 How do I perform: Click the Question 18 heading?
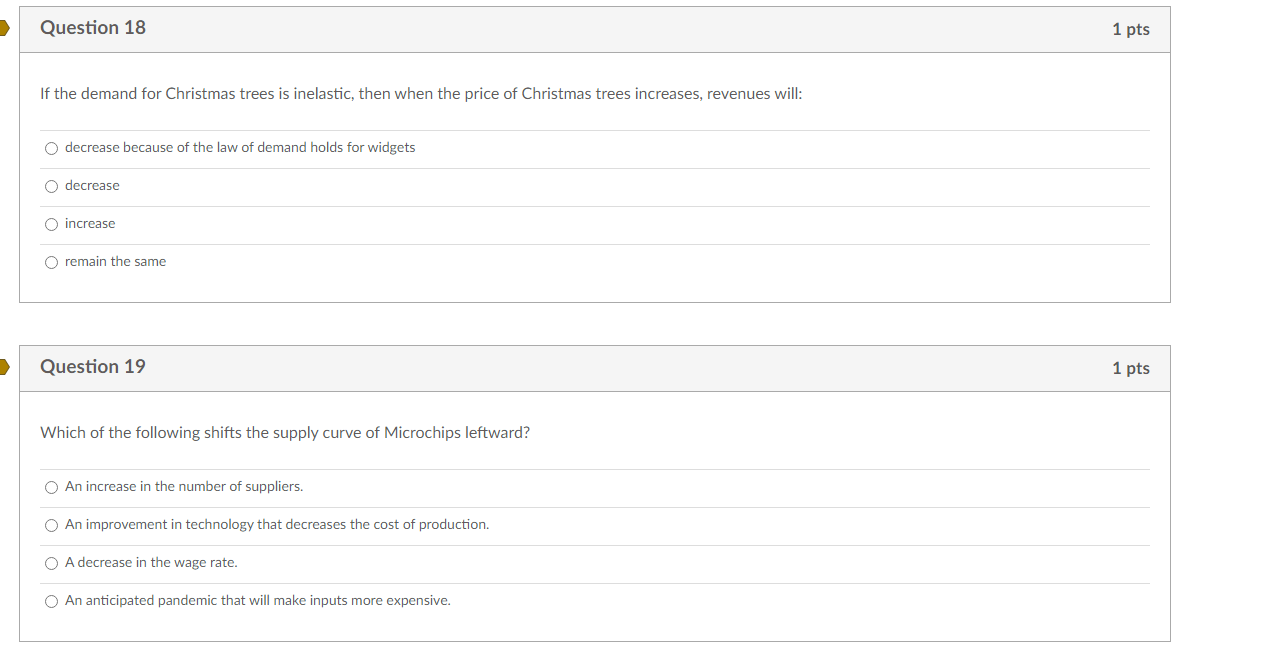[92, 28]
